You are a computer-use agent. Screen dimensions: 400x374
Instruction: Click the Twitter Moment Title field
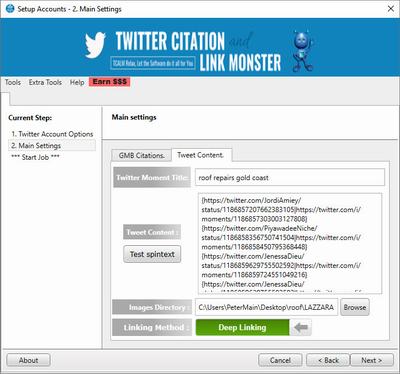[x=290, y=177]
